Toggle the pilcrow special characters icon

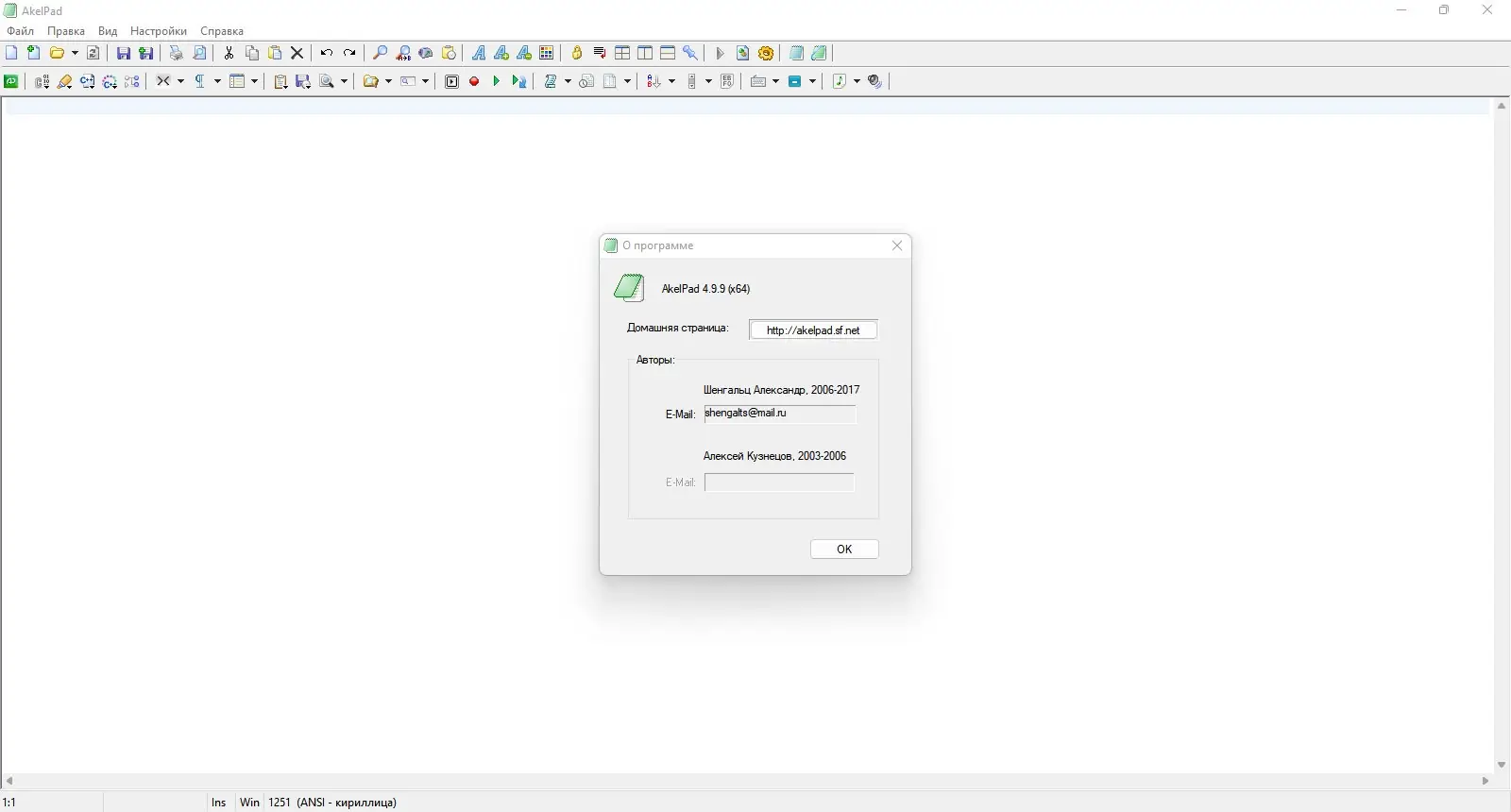click(200, 81)
